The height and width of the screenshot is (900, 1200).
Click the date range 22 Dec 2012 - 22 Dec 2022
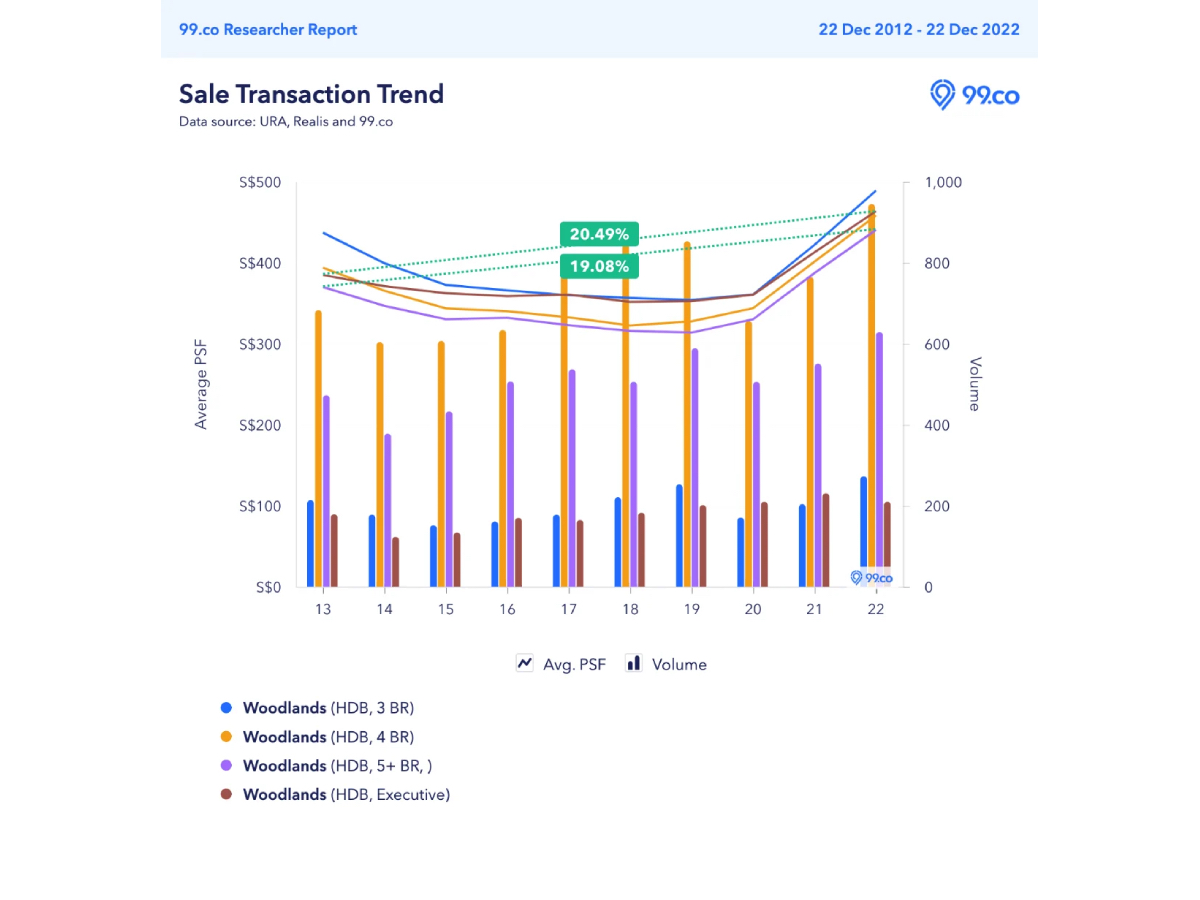point(919,29)
